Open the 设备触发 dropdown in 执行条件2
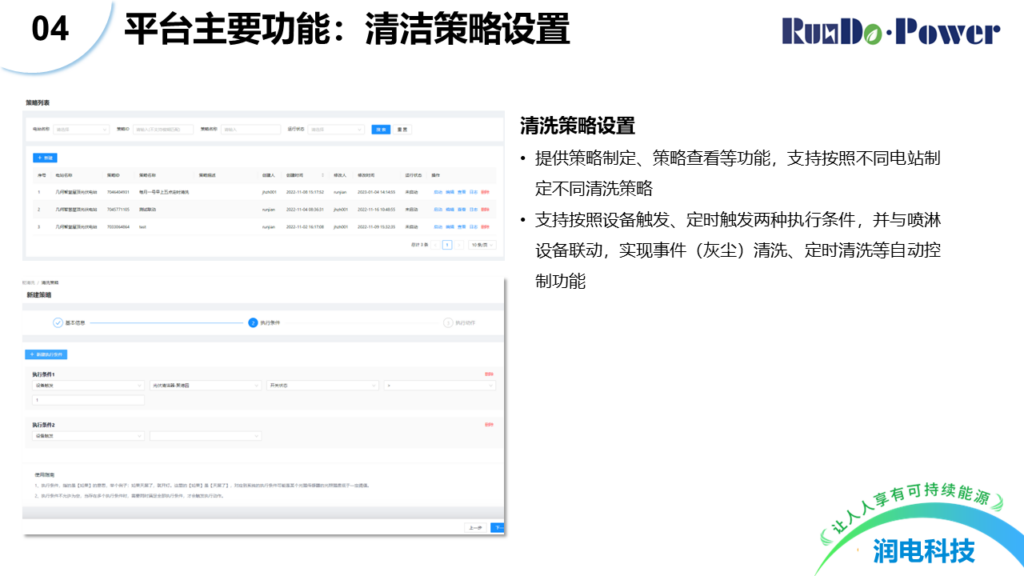 (88, 436)
